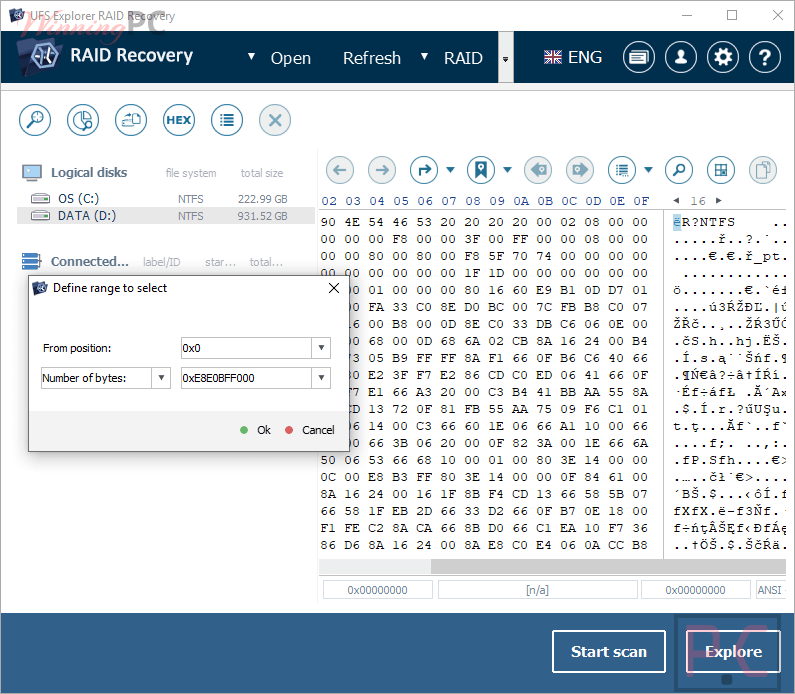
Task: Click the data inspector grid icon
Action: pos(720,170)
